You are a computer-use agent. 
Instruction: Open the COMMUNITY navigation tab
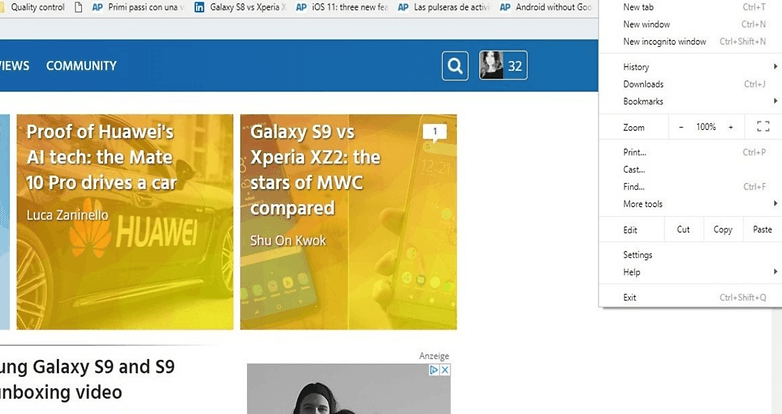pos(81,66)
